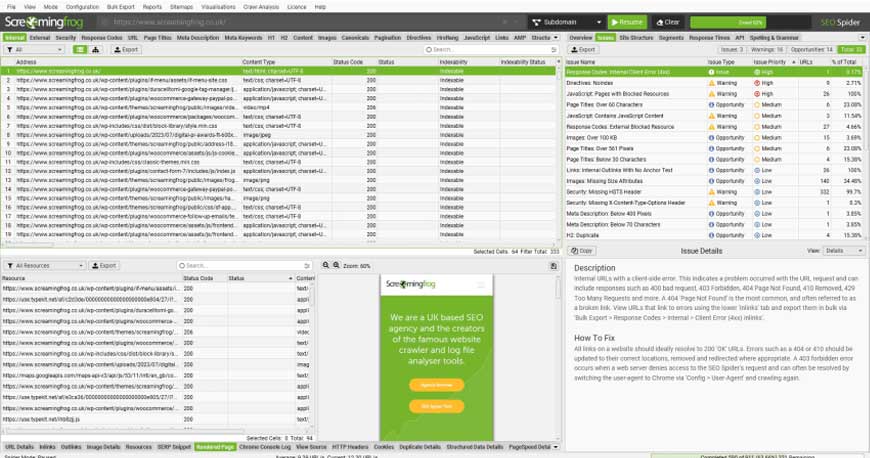Expand more lower tabs arrow after PageSpeed

click(x=555, y=447)
